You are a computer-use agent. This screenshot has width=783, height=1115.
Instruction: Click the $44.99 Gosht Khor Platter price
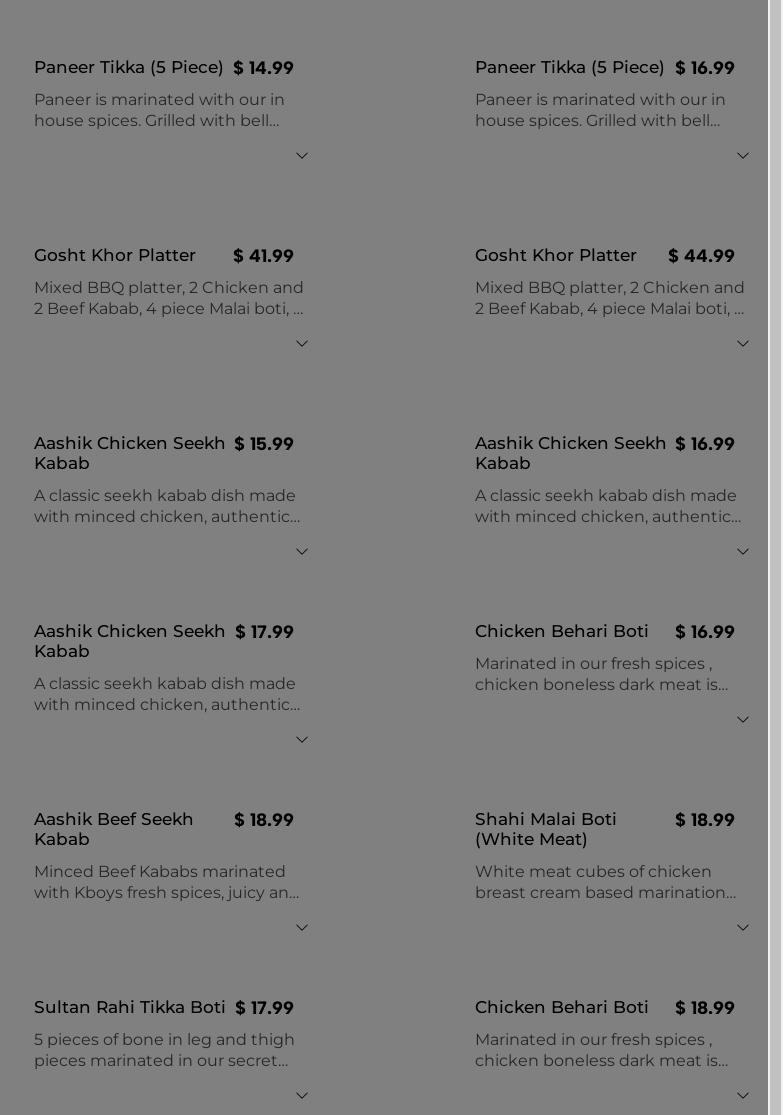[701, 256]
